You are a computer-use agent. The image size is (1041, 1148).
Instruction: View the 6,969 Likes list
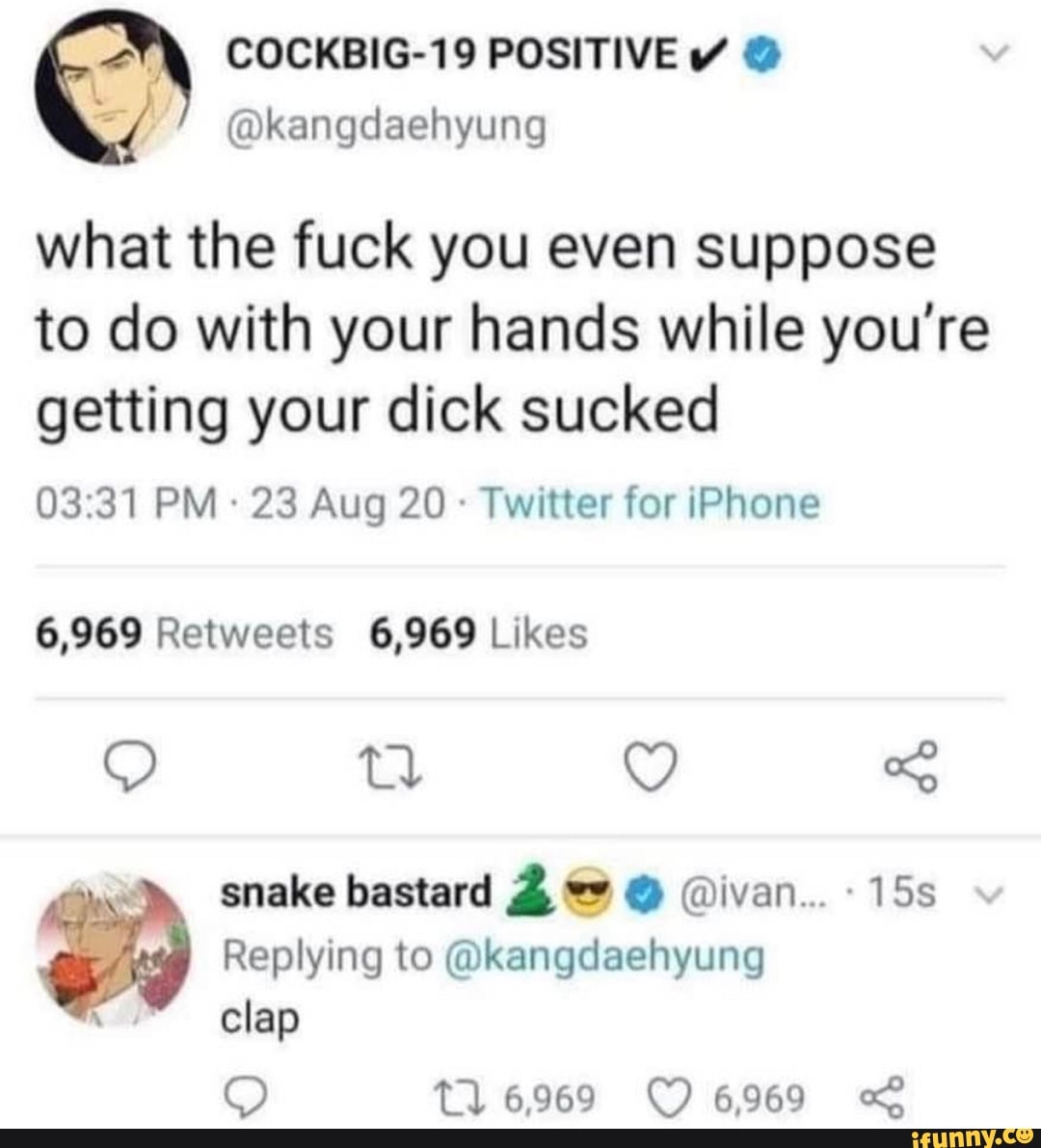tap(478, 633)
